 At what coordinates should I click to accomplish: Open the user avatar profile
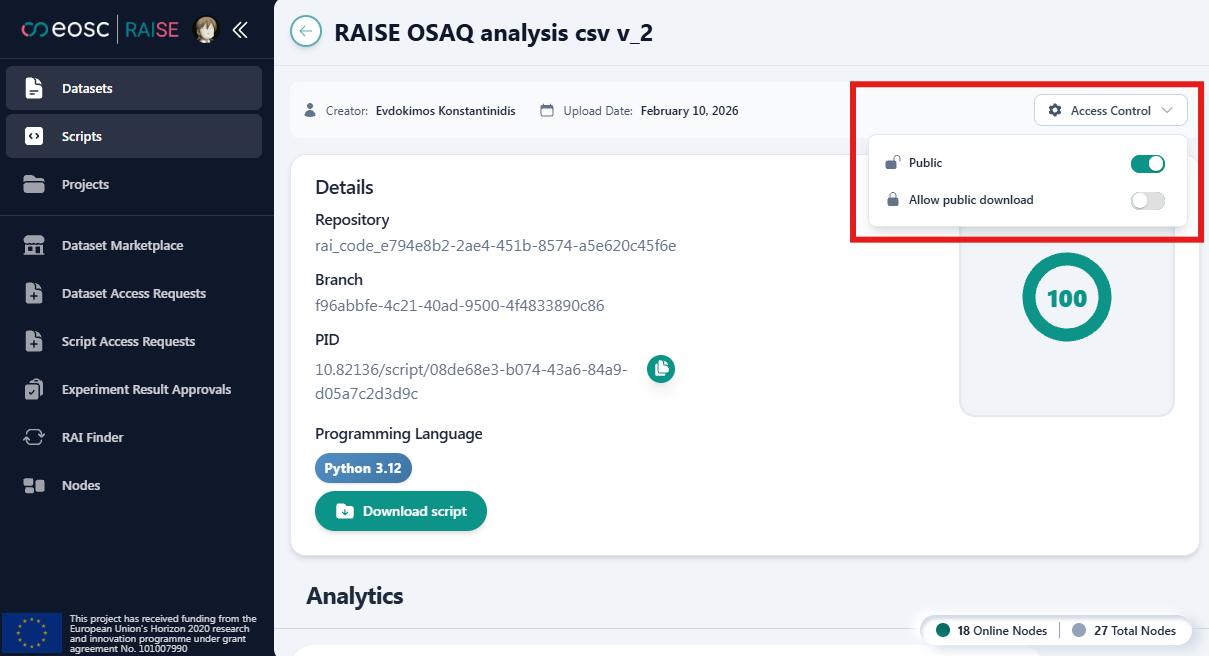(206, 30)
